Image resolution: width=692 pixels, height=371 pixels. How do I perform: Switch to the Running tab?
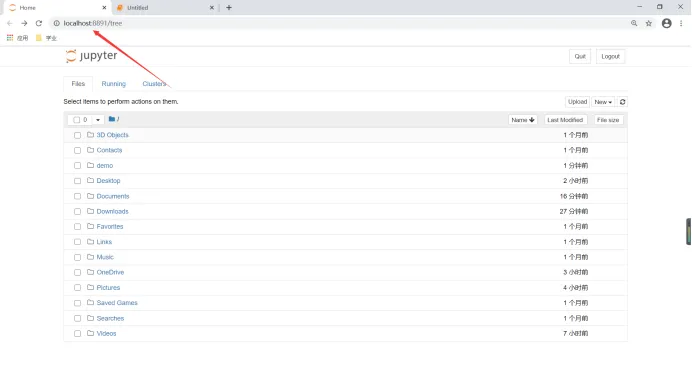(x=113, y=84)
